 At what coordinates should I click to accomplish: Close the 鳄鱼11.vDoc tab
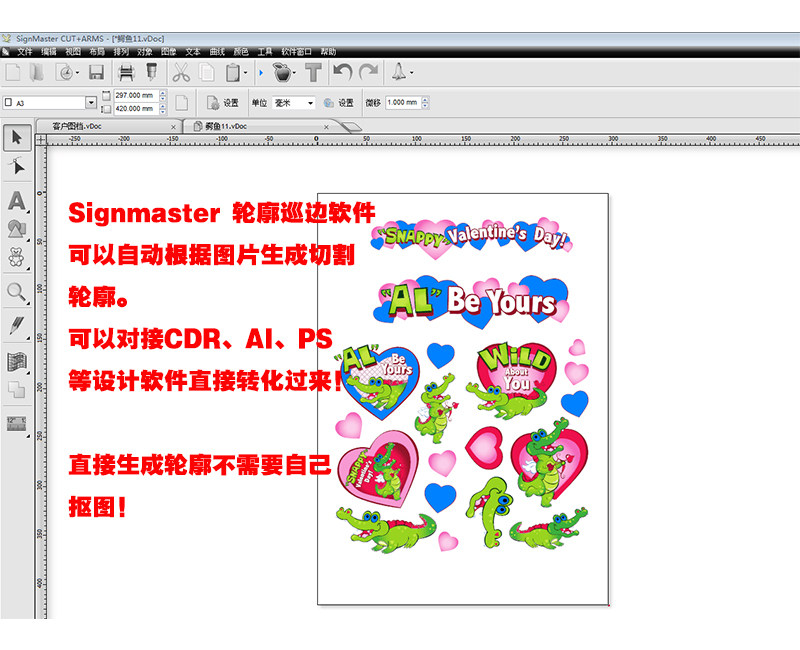click(x=327, y=127)
